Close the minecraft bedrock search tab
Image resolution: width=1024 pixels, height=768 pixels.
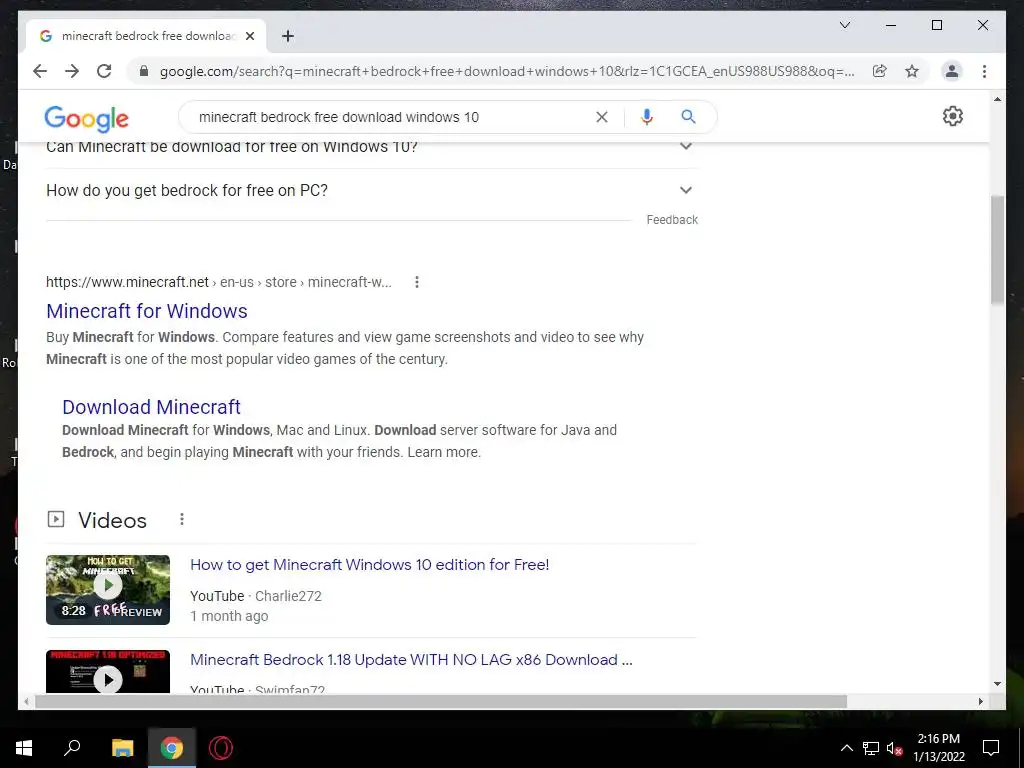pos(249,36)
